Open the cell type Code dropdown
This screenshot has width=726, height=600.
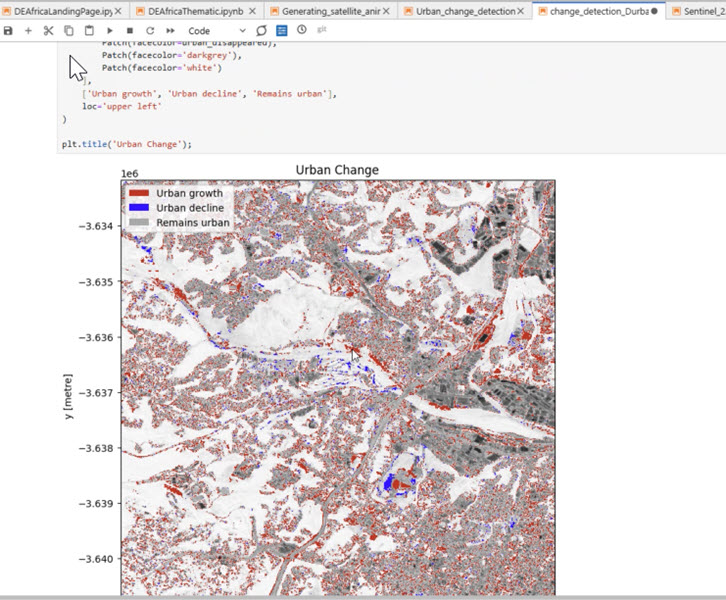216,31
